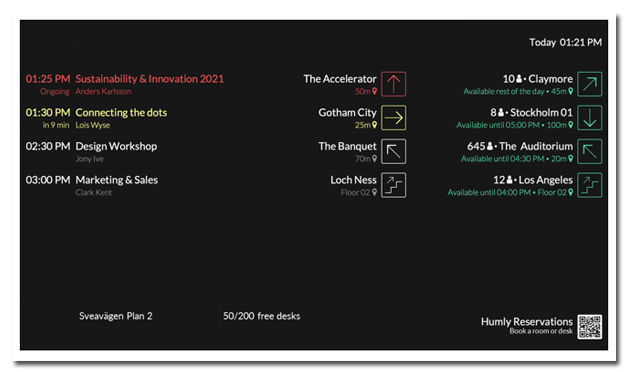Screen dimensions: 628x372
Task: Click the up-left arrow beside The Banquet
Action: [x=393, y=151]
